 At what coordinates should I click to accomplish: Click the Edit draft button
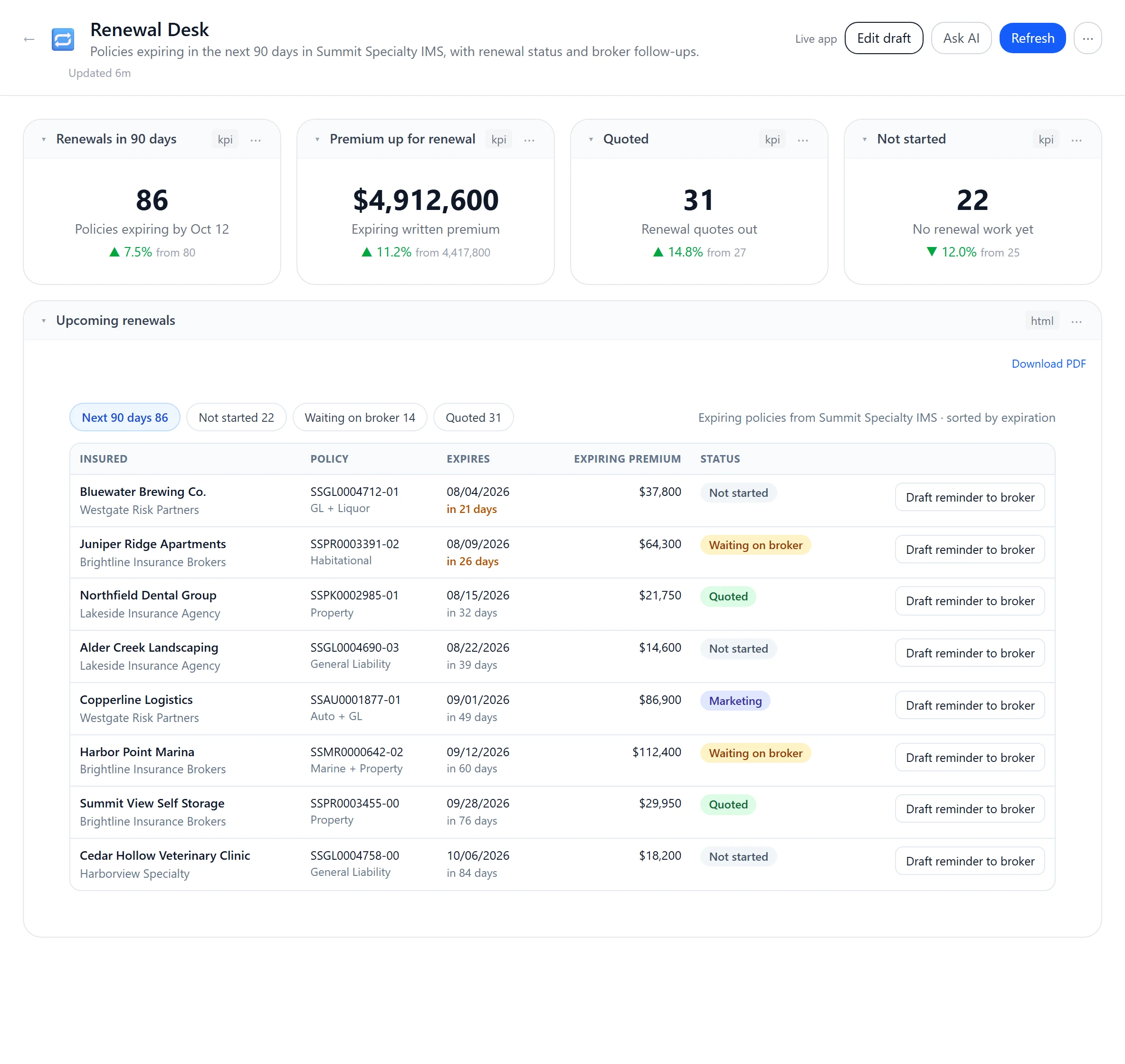pos(883,38)
